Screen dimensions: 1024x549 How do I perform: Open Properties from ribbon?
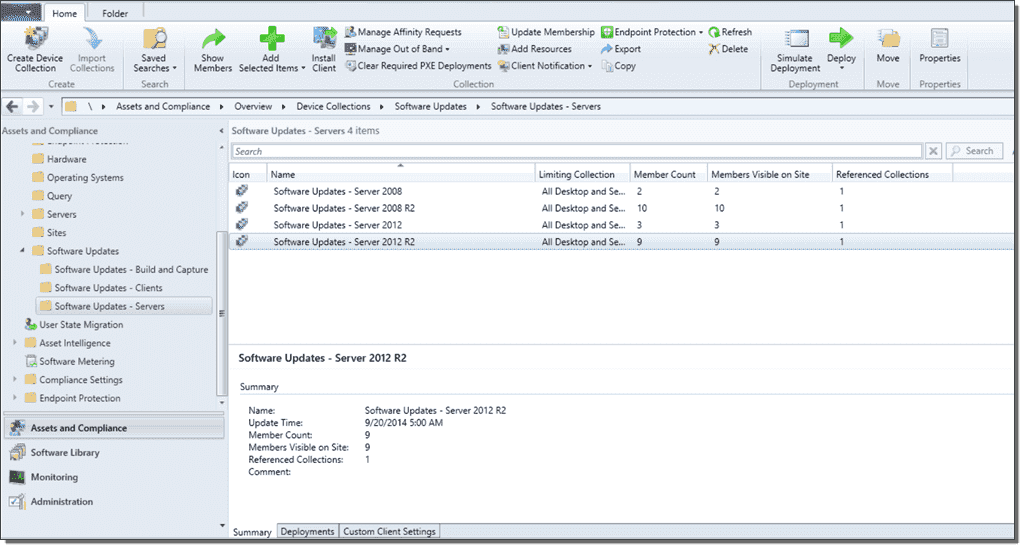940,46
